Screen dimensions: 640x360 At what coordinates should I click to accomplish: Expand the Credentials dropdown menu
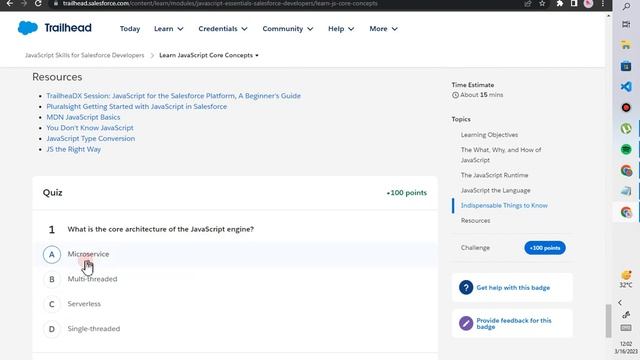(x=223, y=29)
